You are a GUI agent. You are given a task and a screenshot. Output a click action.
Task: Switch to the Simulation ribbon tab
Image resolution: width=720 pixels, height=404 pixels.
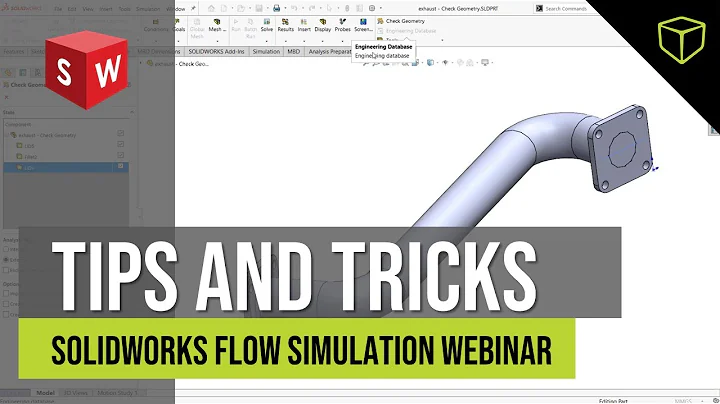(266, 51)
